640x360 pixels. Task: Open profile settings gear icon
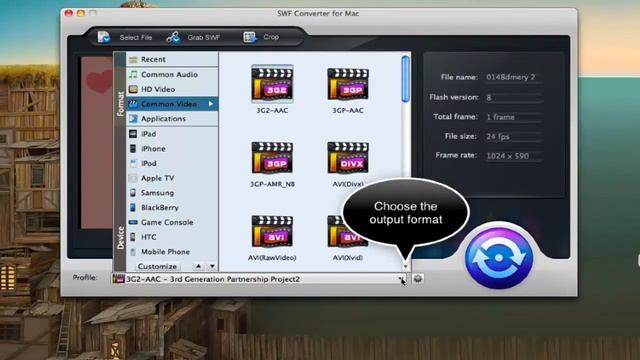(418, 279)
